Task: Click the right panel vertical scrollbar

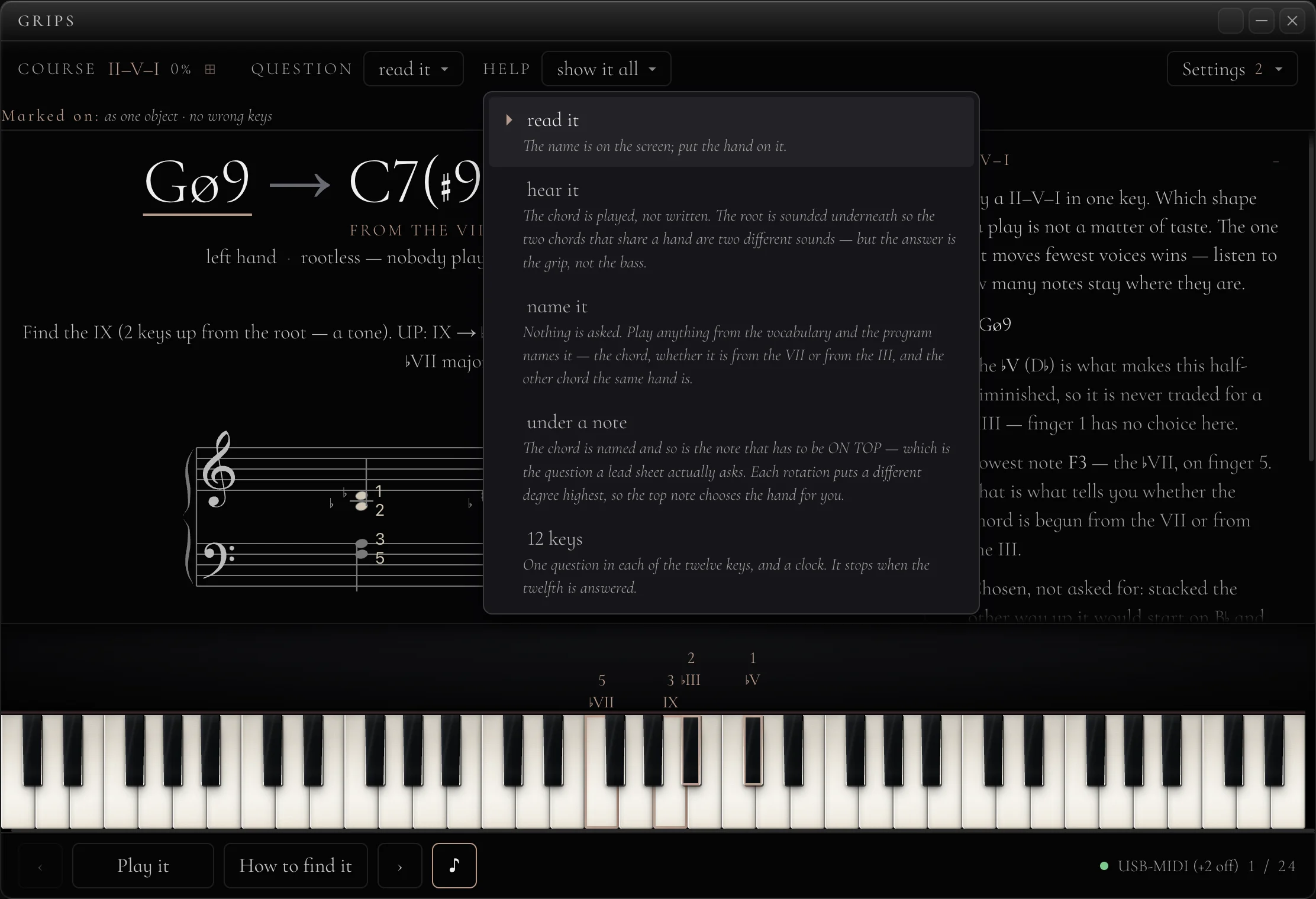Action: 1311,299
